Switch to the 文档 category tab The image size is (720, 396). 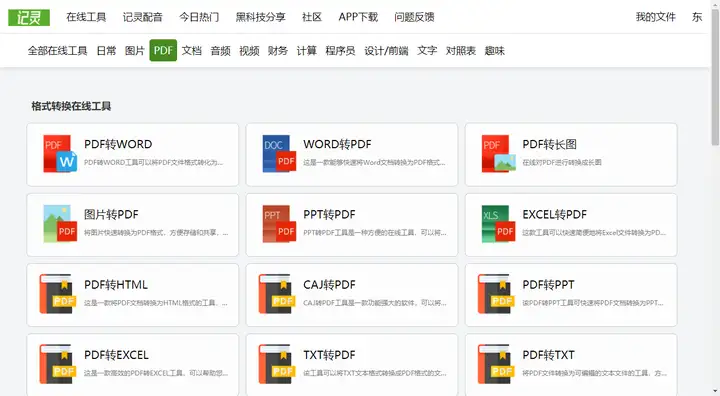coord(191,51)
